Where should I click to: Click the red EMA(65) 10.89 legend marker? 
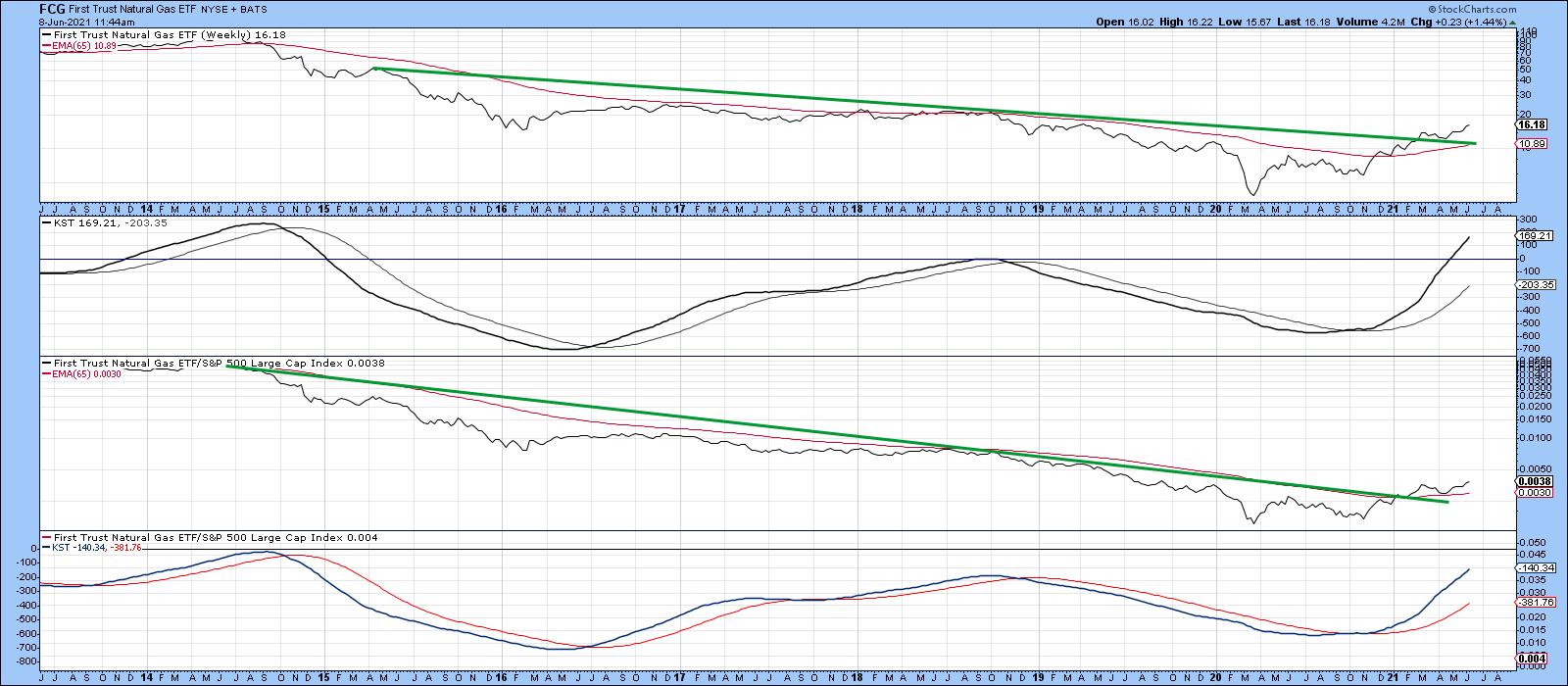click(x=46, y=45)
